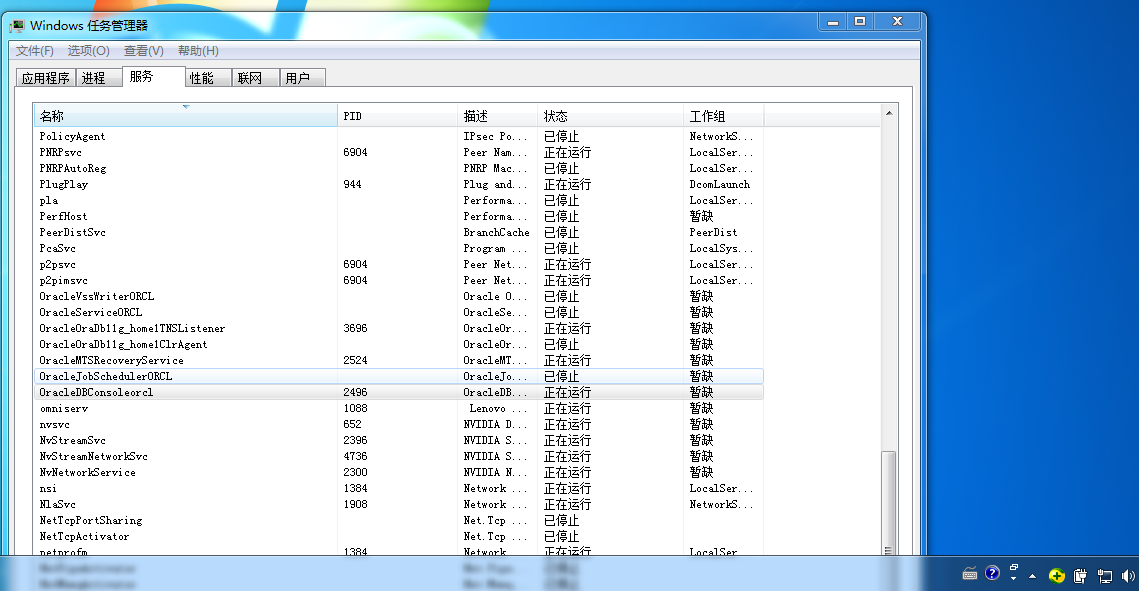Click the vertical scrollbar thumb

point(888,502)
